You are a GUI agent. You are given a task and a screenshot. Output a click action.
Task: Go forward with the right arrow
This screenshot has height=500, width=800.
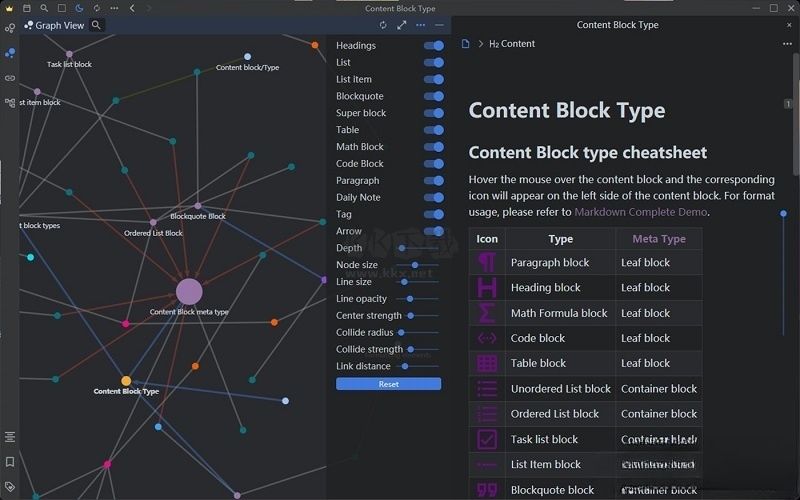(149, 8)
